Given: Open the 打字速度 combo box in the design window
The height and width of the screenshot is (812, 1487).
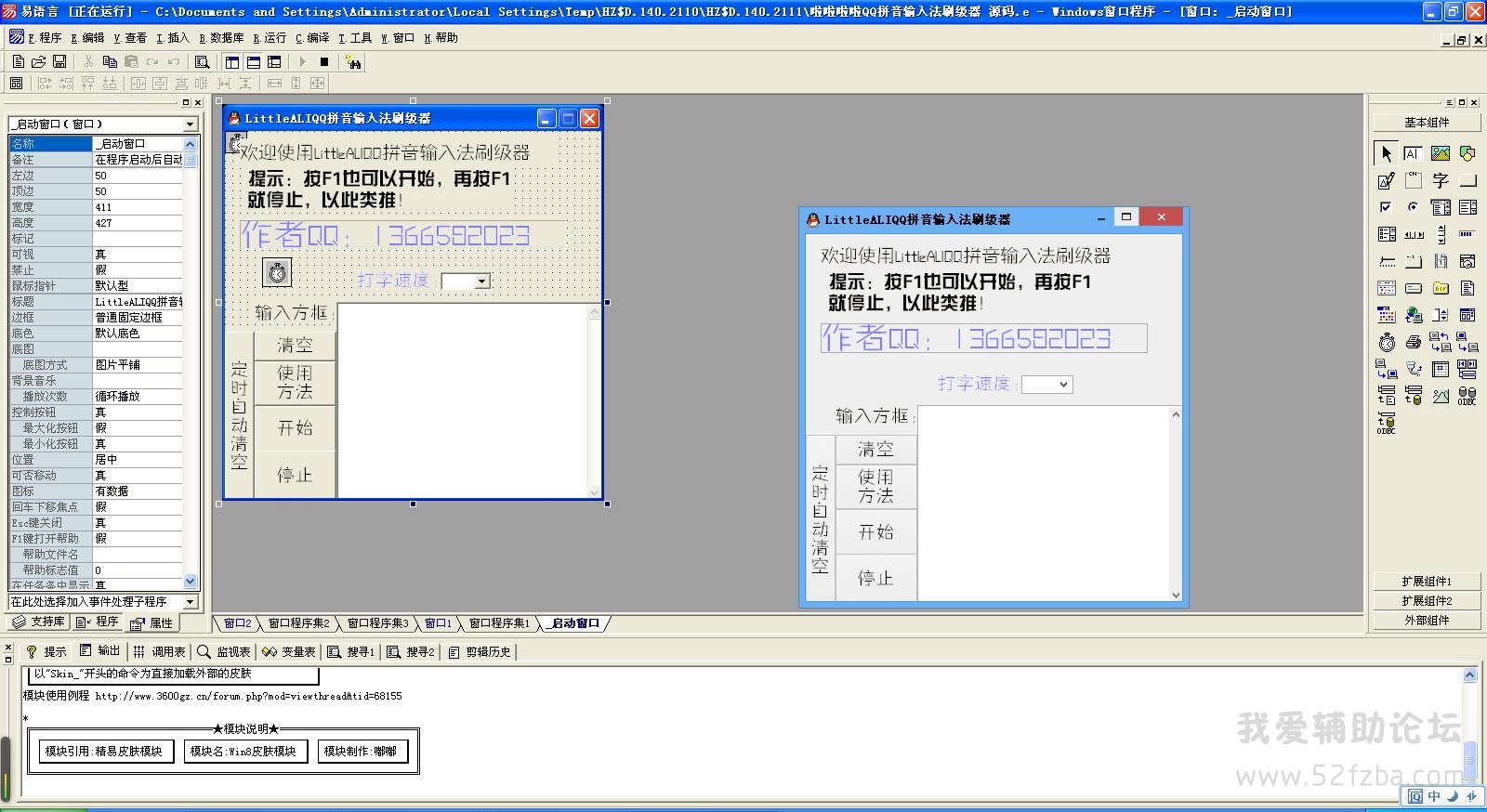Looking at the screenshot, I should (481, 282).
